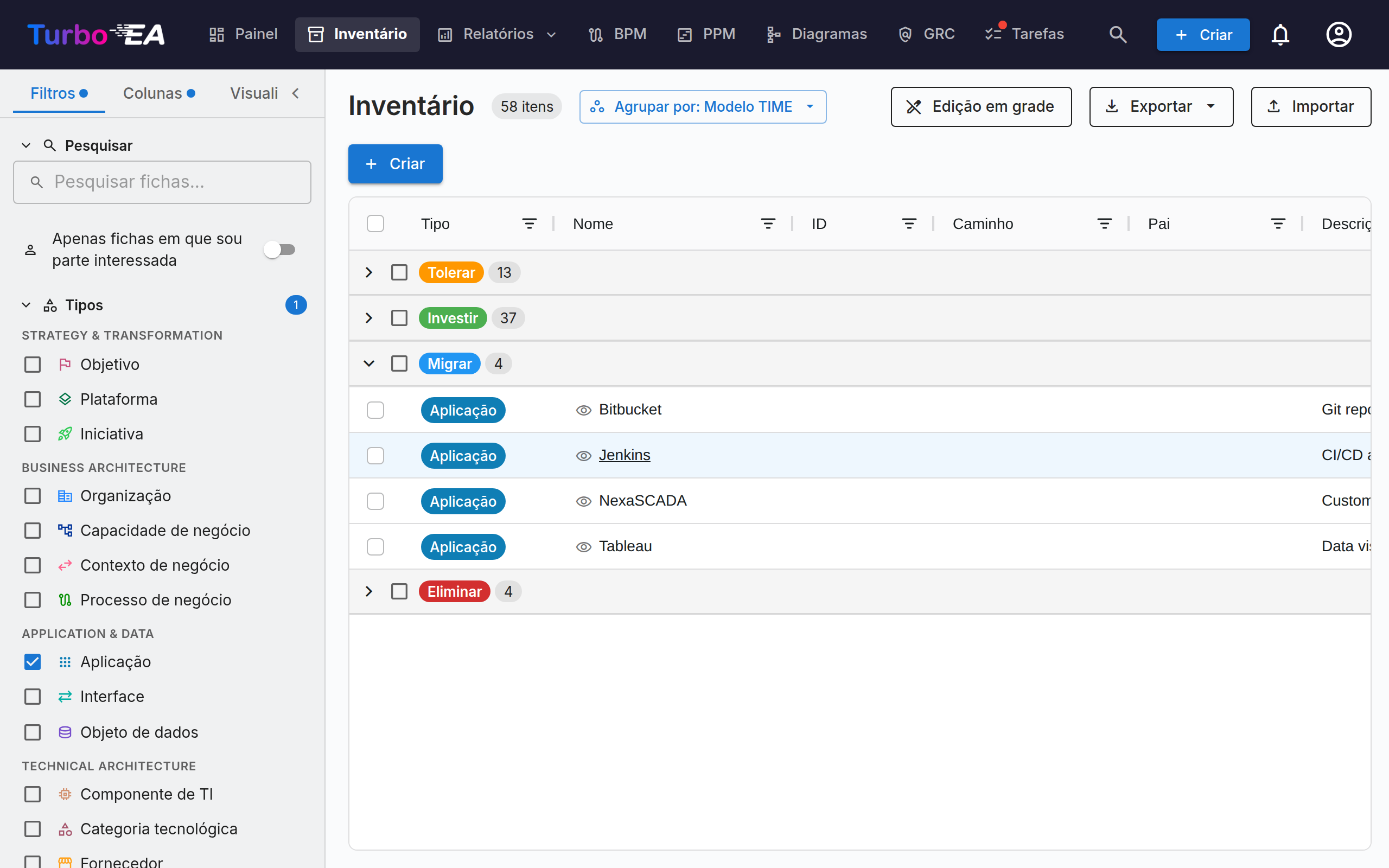The width and height of the screenshot is (1389, 868).
Task: Open the Diagramas menu item
Action: coord(817,34)
